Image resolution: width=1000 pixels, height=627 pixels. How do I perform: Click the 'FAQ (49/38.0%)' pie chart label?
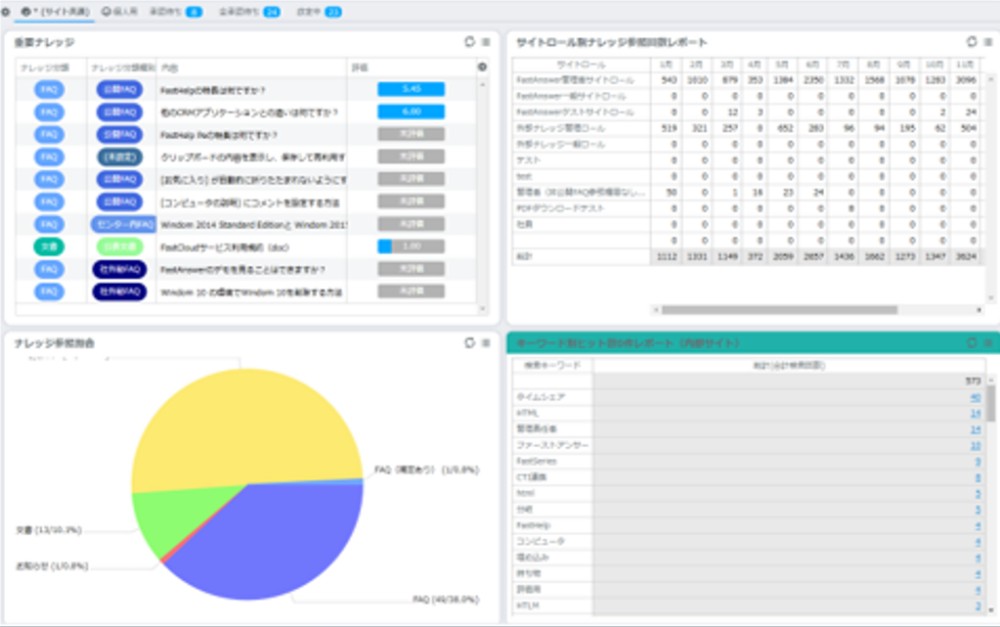click(x=446, y=599)
